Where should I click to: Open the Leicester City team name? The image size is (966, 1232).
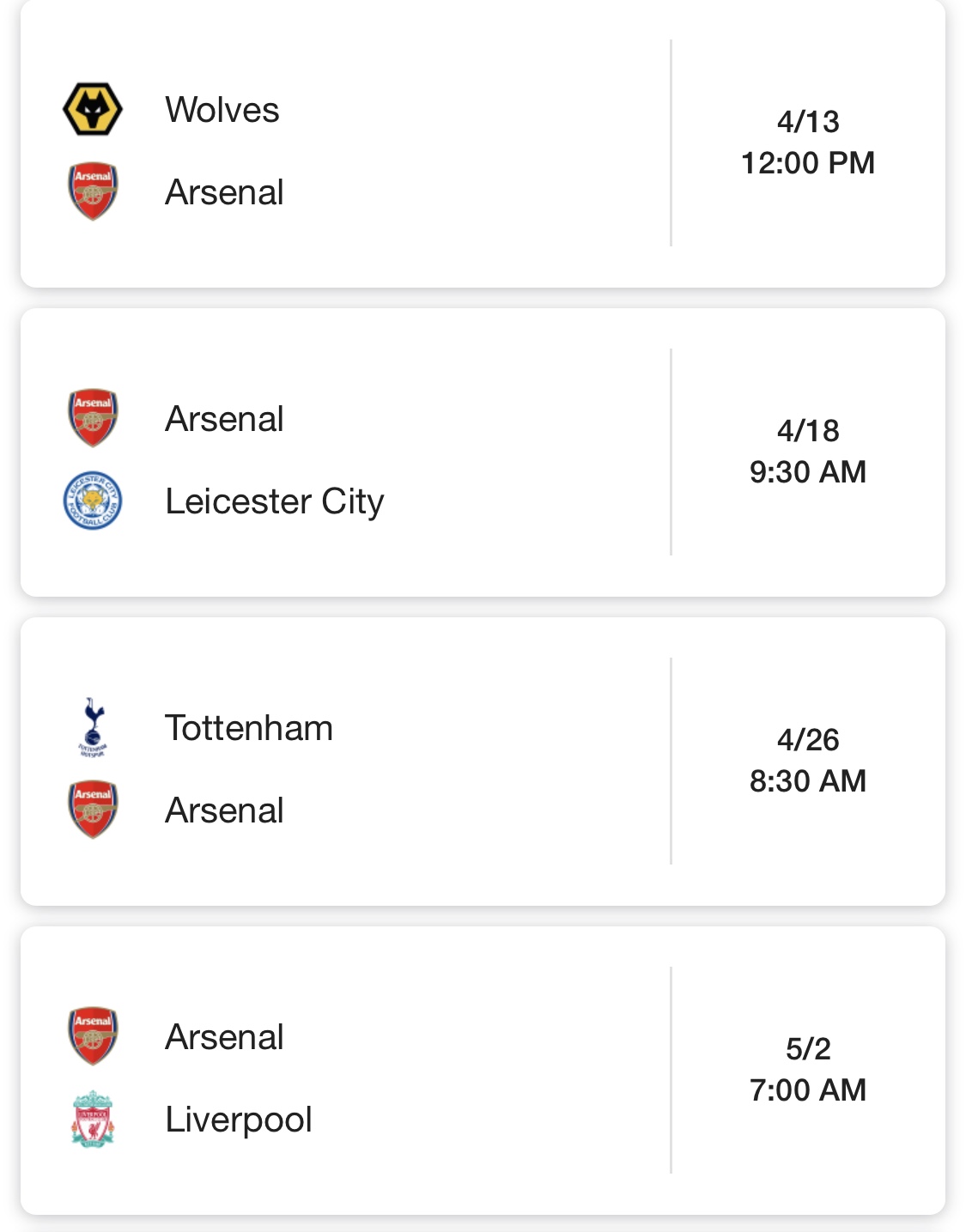[x=275, y=501]
